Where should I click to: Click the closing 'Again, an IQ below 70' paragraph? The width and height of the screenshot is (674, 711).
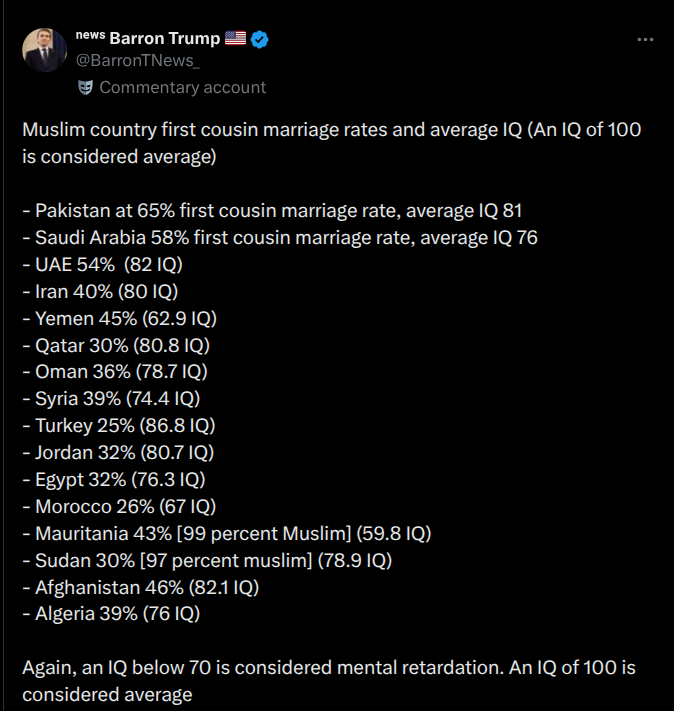click(329, 681)
